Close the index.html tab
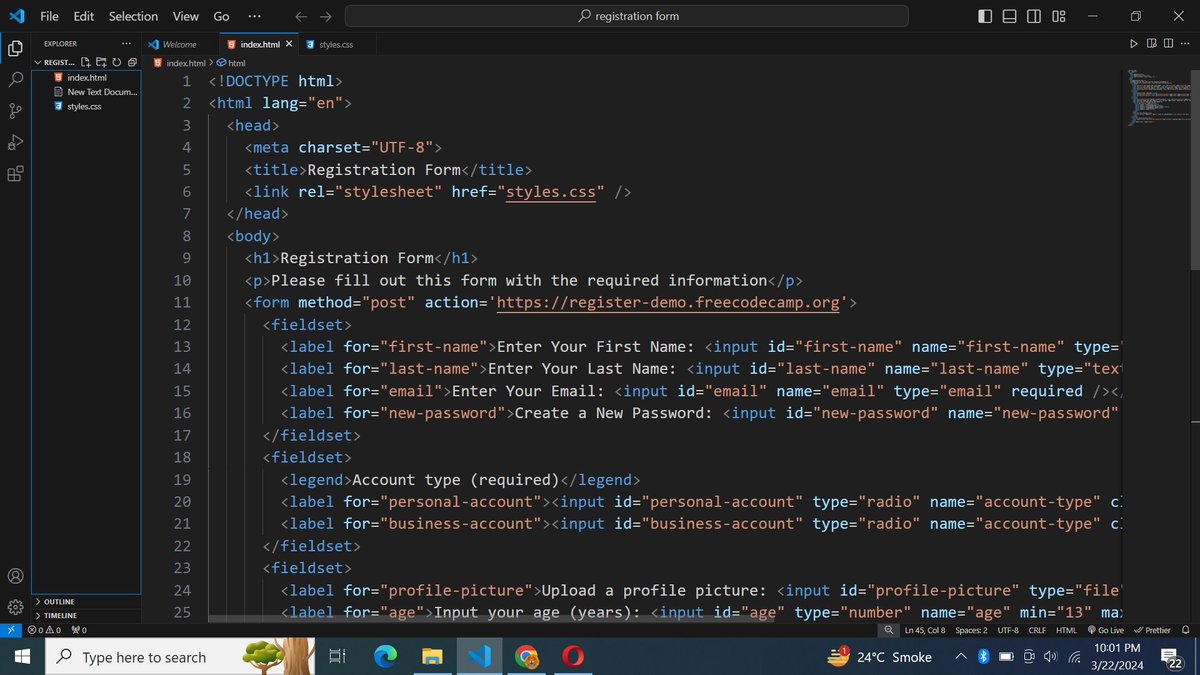The width and height of the screenshot is (1200, 675). [x=289, y=44]
